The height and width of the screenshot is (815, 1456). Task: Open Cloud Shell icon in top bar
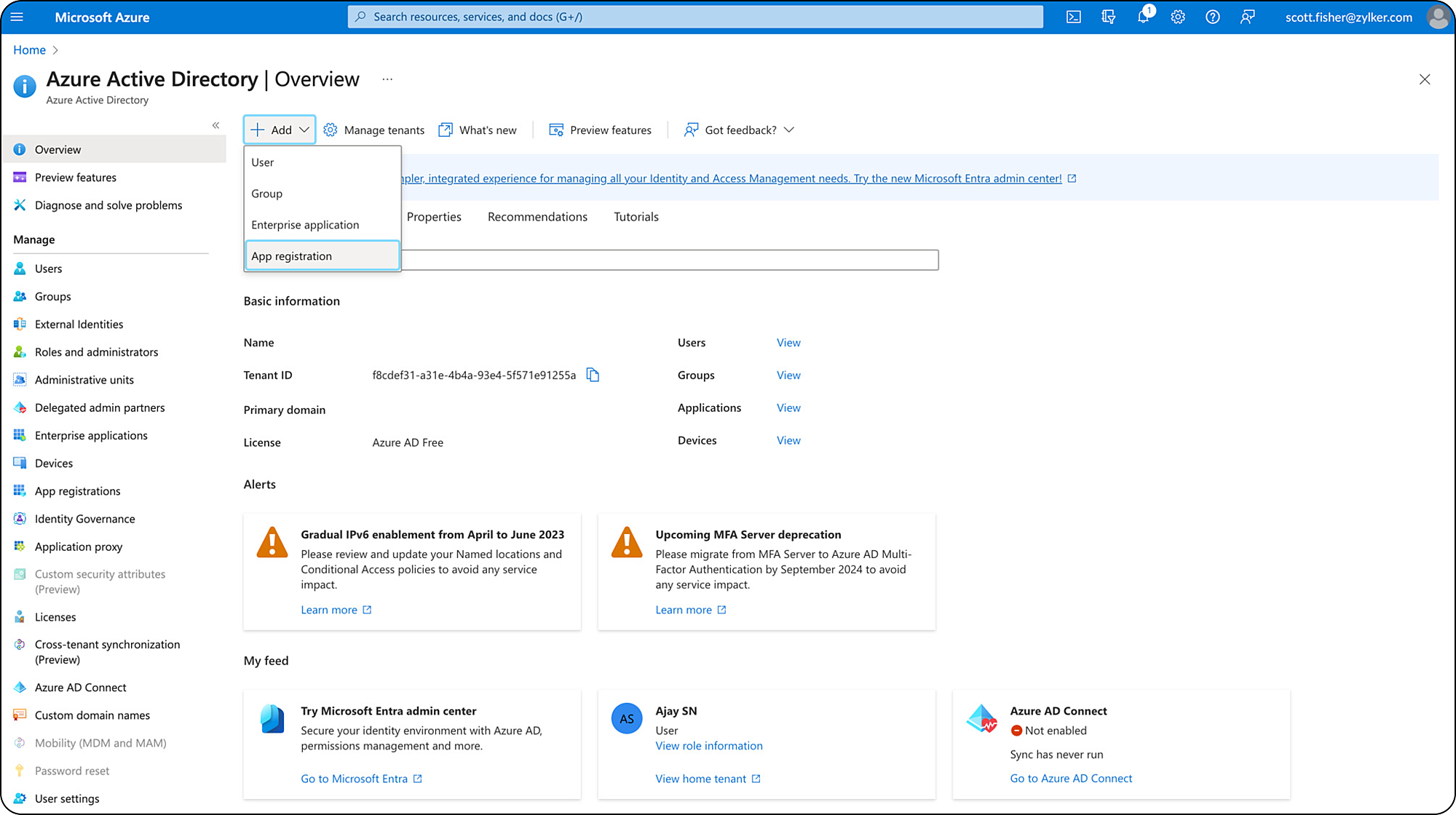(x=1073, y=17)
